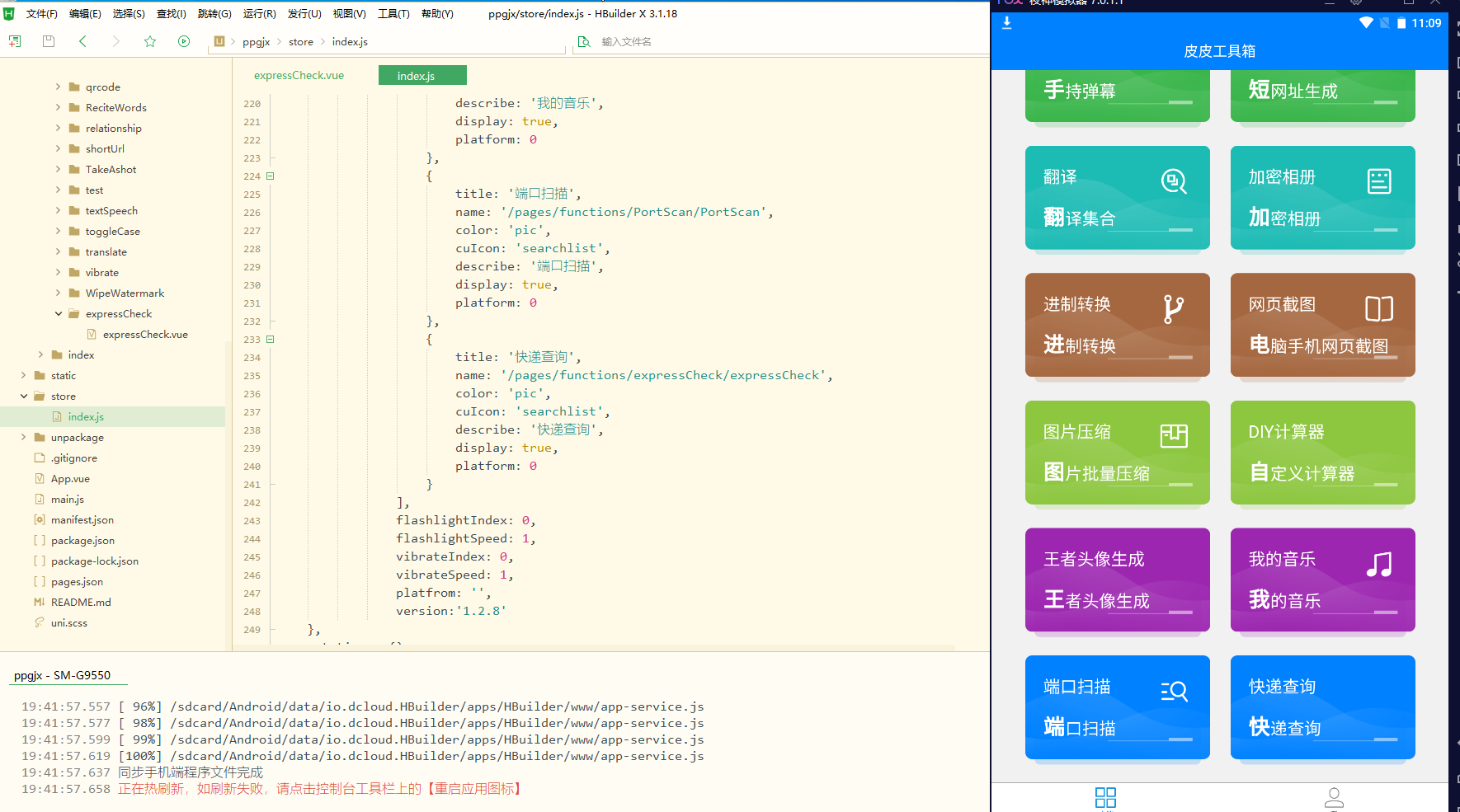The width and height of the screenshot is (1460, 812).
Task: Click line number 243 in gutter
Action: point(252,520)
